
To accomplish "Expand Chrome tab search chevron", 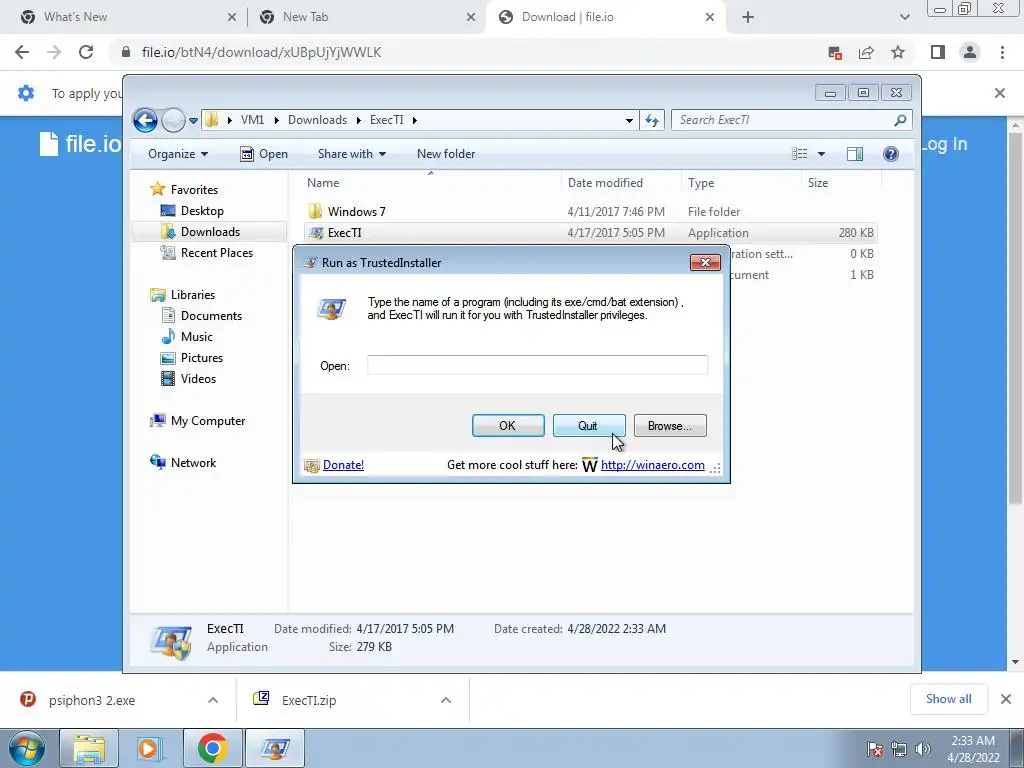I will tap(904, 18).
